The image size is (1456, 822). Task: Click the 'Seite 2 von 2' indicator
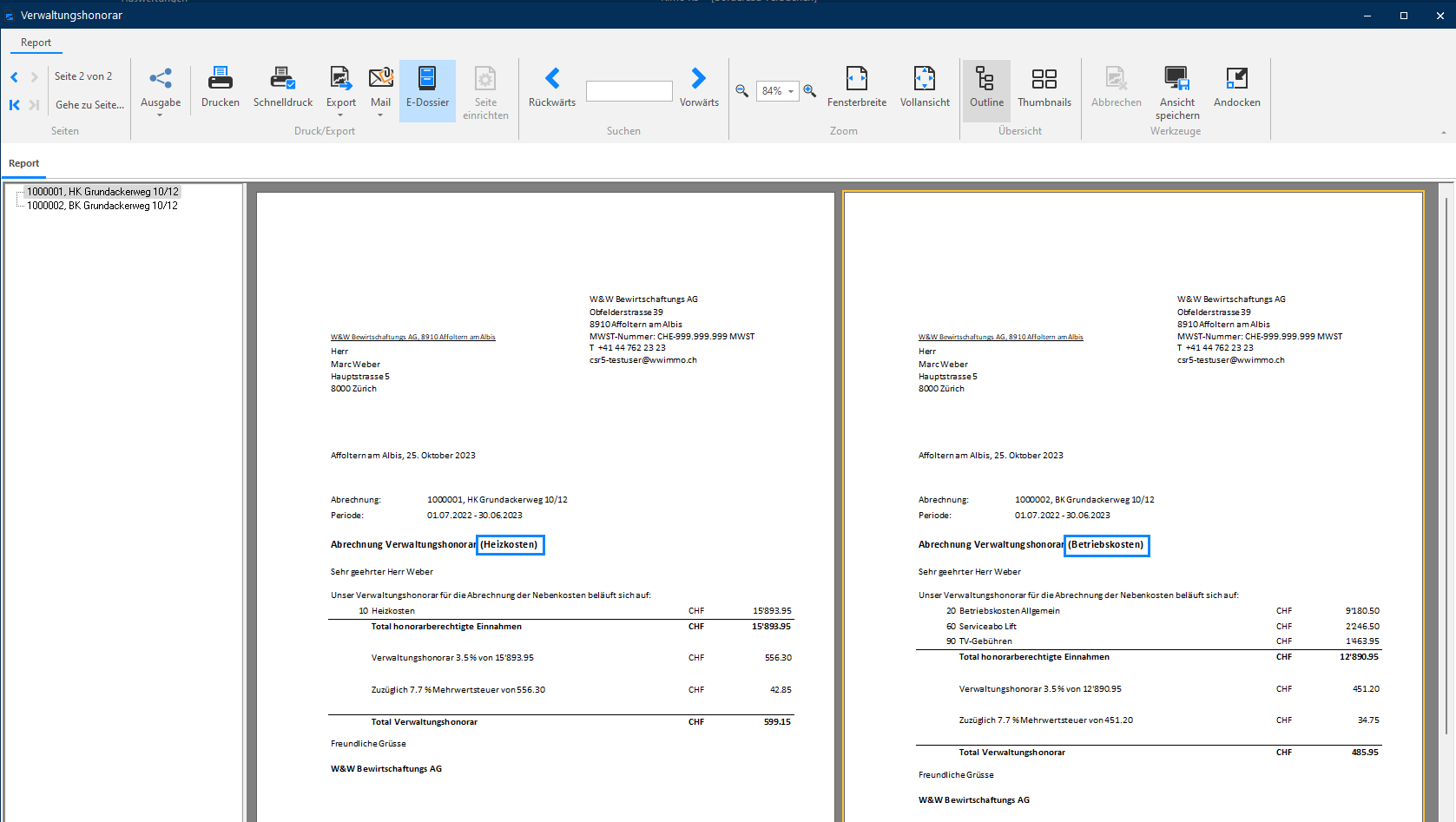83,76
